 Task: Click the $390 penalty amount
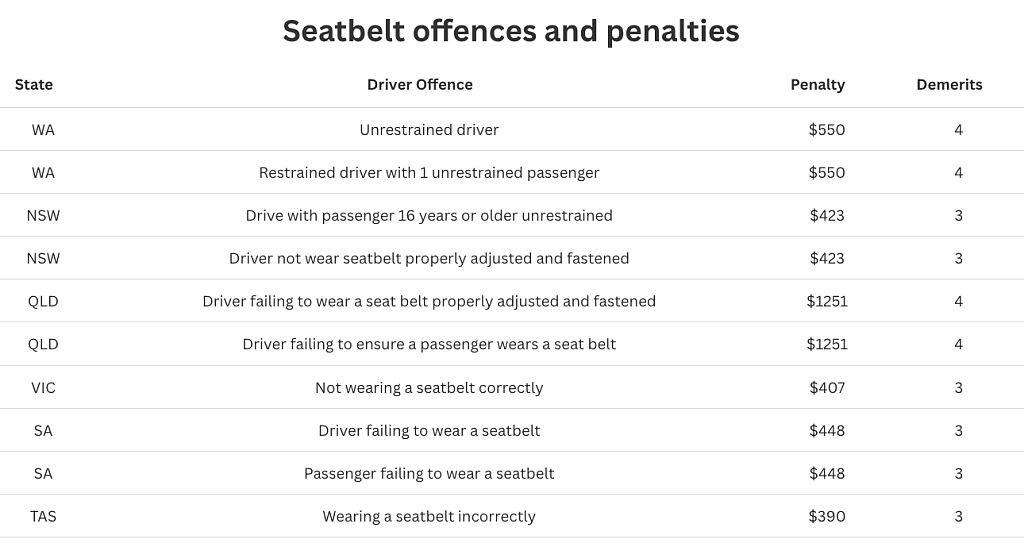click(x=827, y=517)
